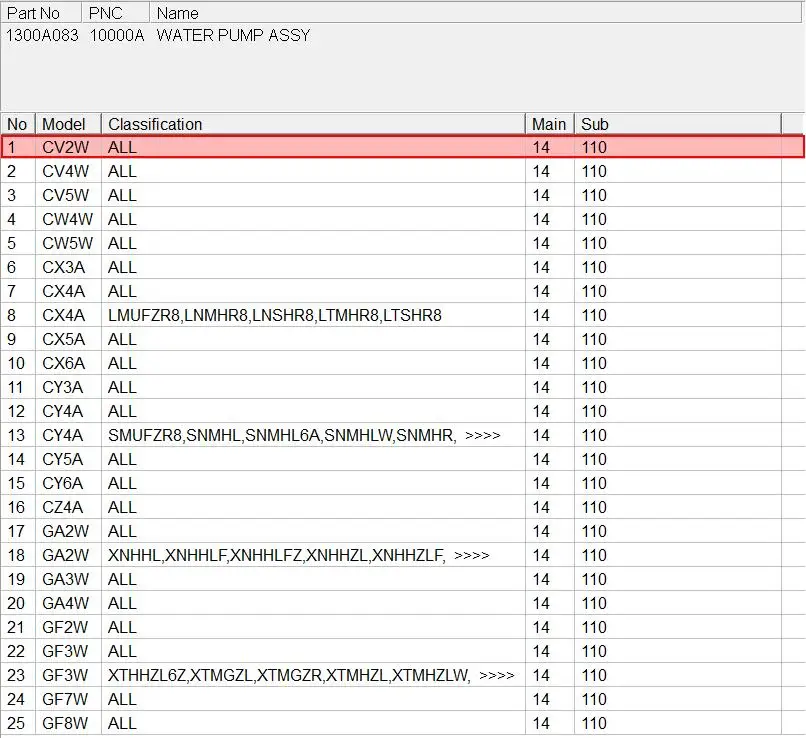Expand the >>>> marker in XNHHL row
Image resolution: width=806 pixels, height=738 pixels.
click(471, 555)
